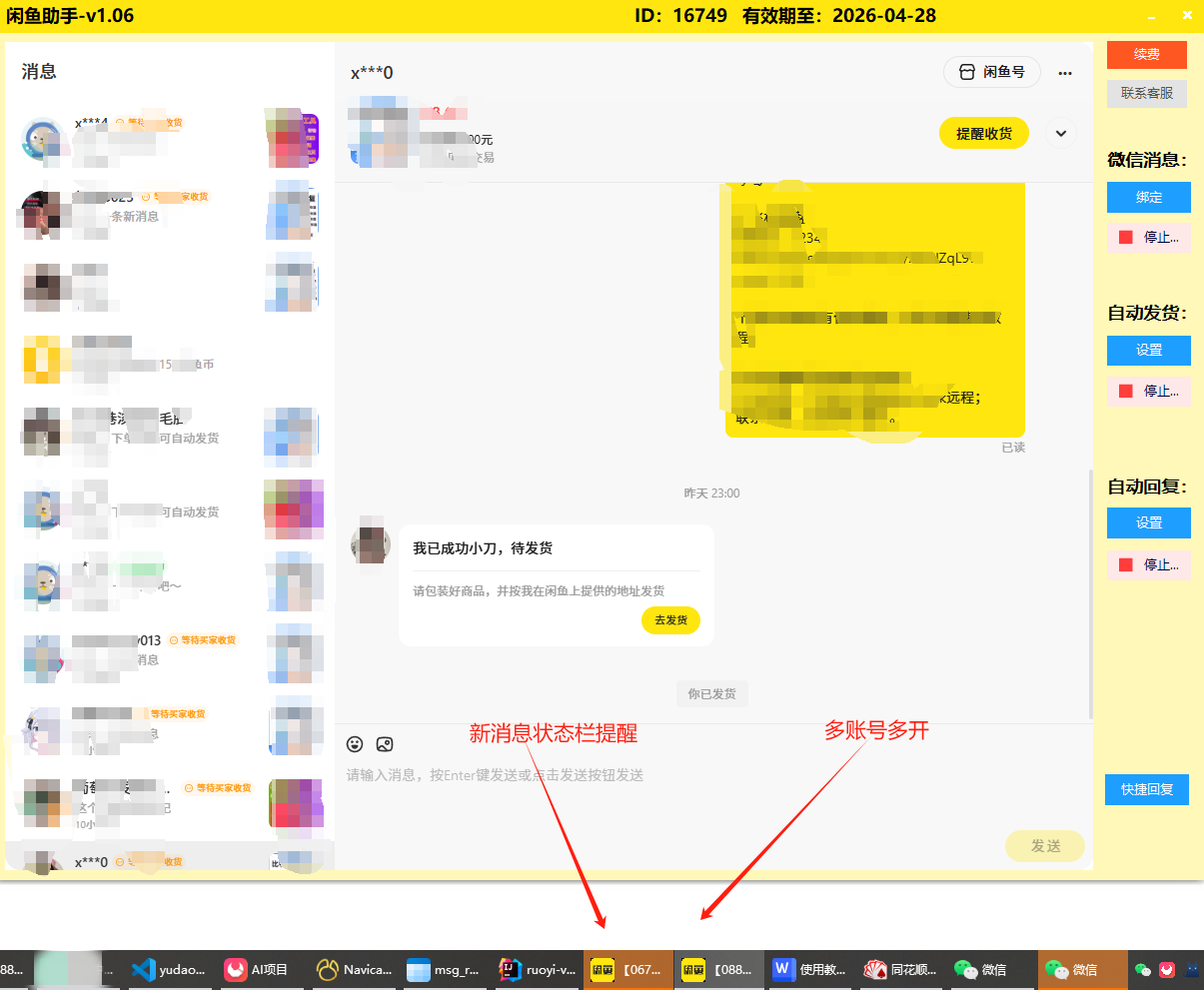Screen dimensions: 1204x990
Task: Stop the 微信消息 service
Action: click(1149, 238)
